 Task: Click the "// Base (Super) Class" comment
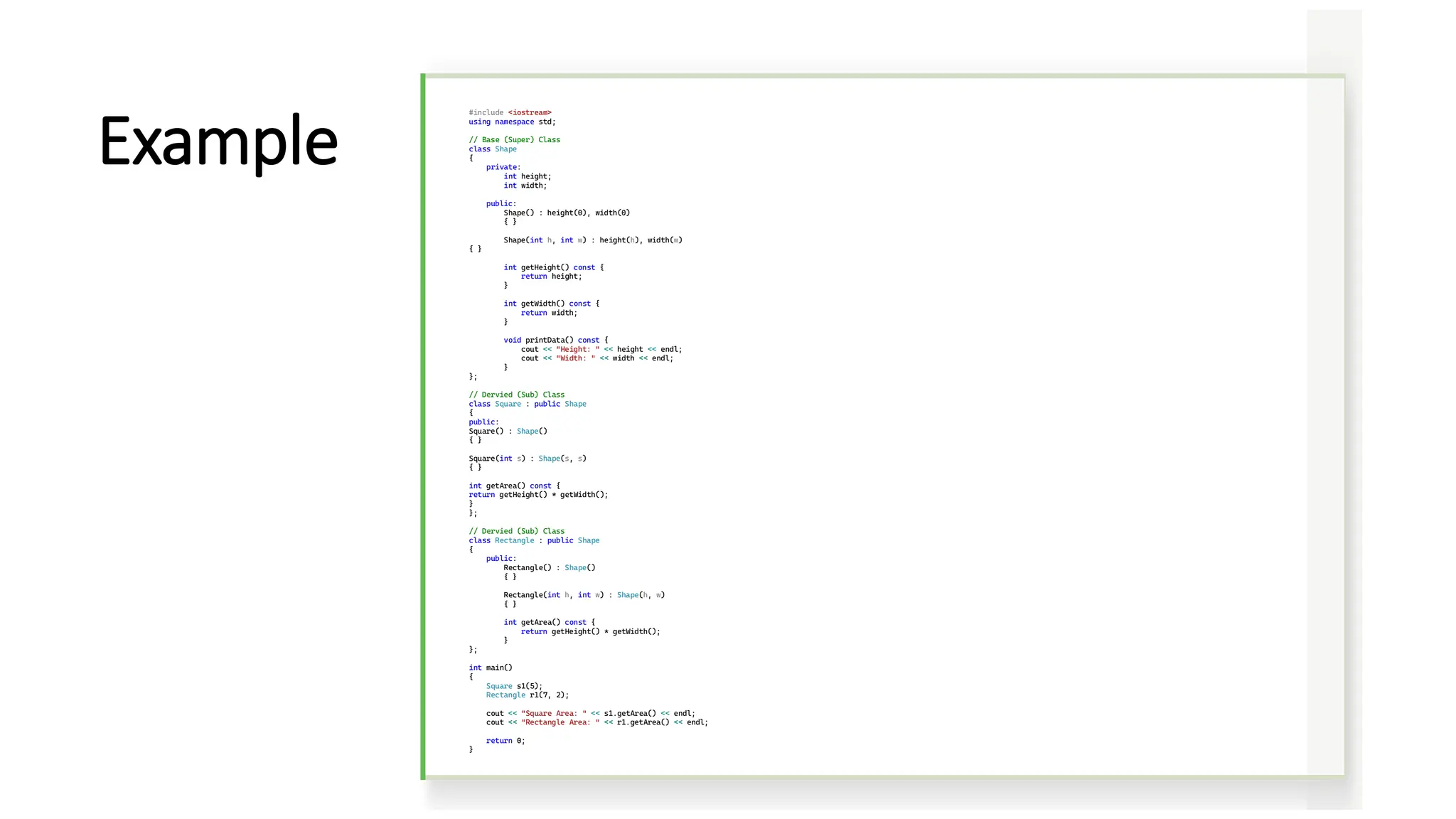[x=514, y=140]
